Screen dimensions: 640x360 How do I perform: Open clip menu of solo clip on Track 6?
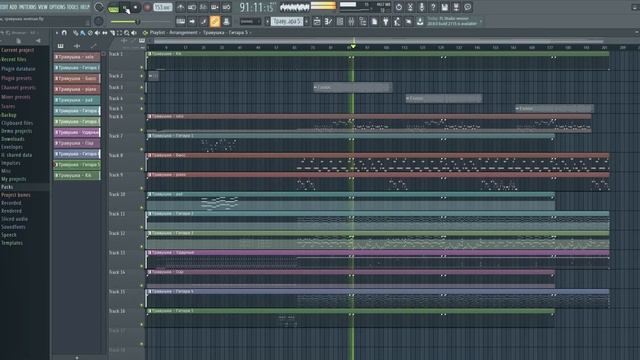pyautogui.click(x=150, y=116)
